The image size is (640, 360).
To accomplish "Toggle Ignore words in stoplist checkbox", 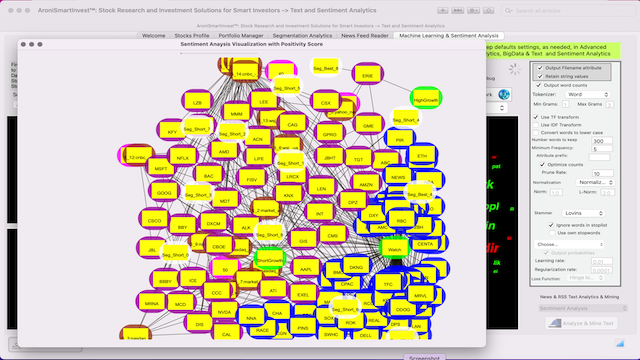I will pyautogui.click(x=551, y=225).
